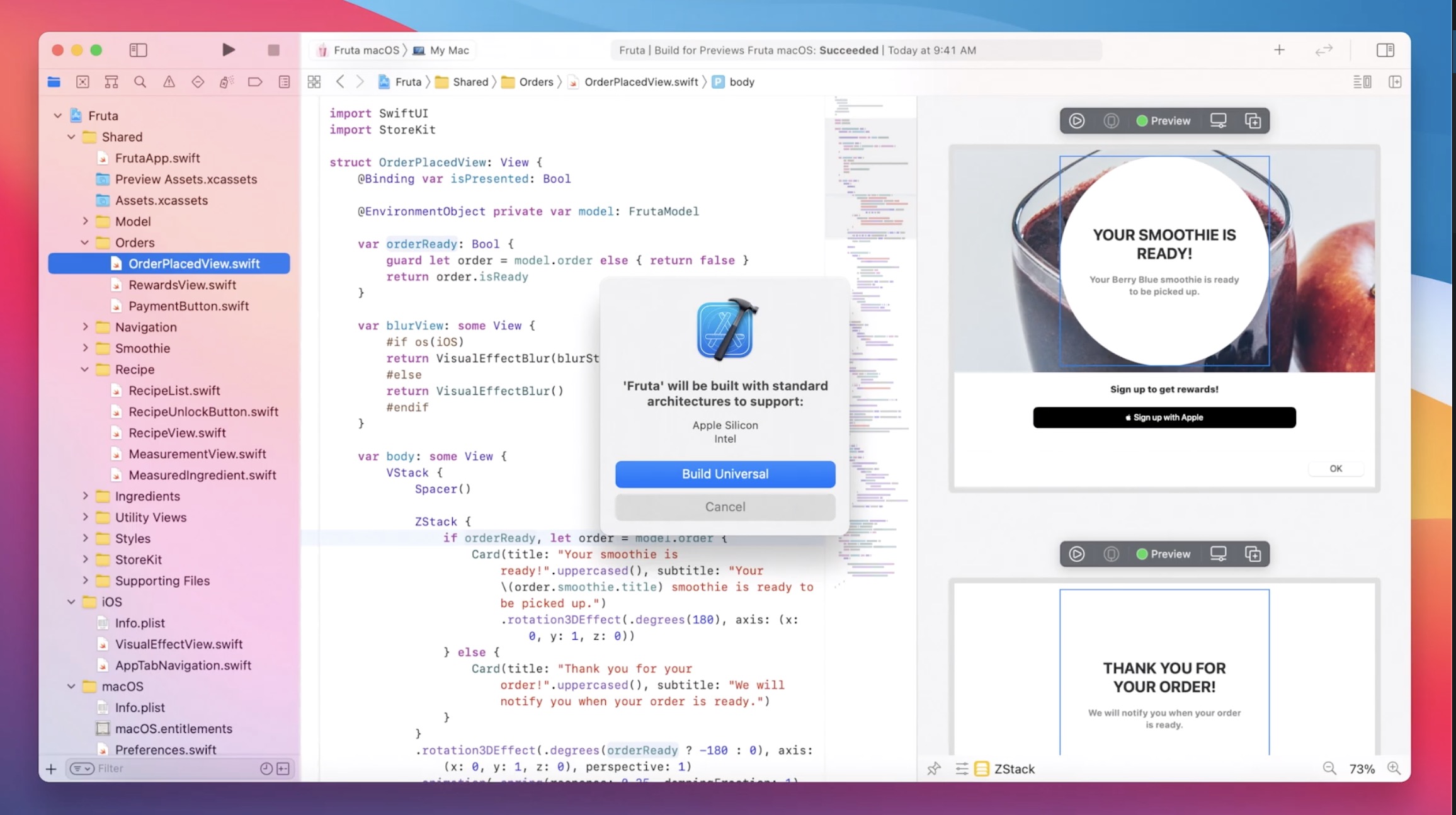Click OrderPlacedView.swift in jump bar
The image size is (1456, 815).
pos(633,82)
